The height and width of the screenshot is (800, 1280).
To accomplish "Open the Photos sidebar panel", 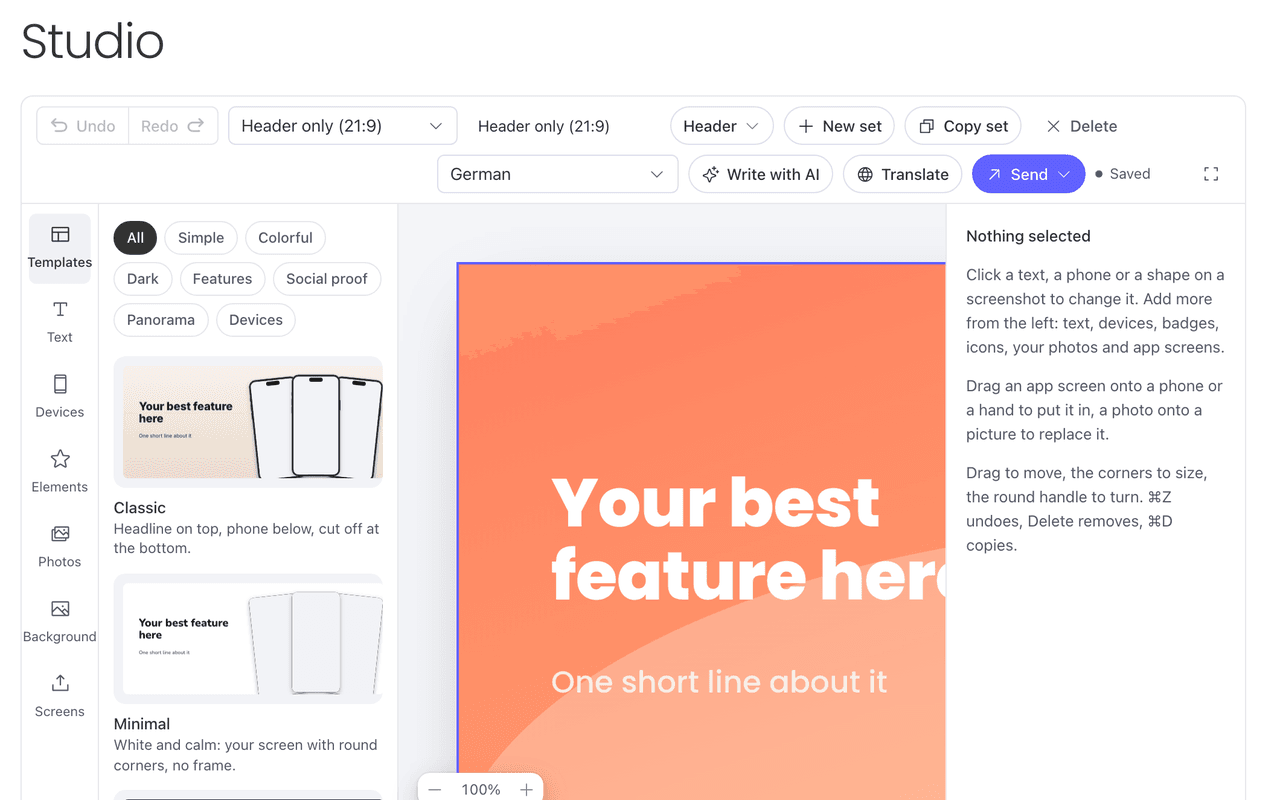I will [x=60, y=547].
